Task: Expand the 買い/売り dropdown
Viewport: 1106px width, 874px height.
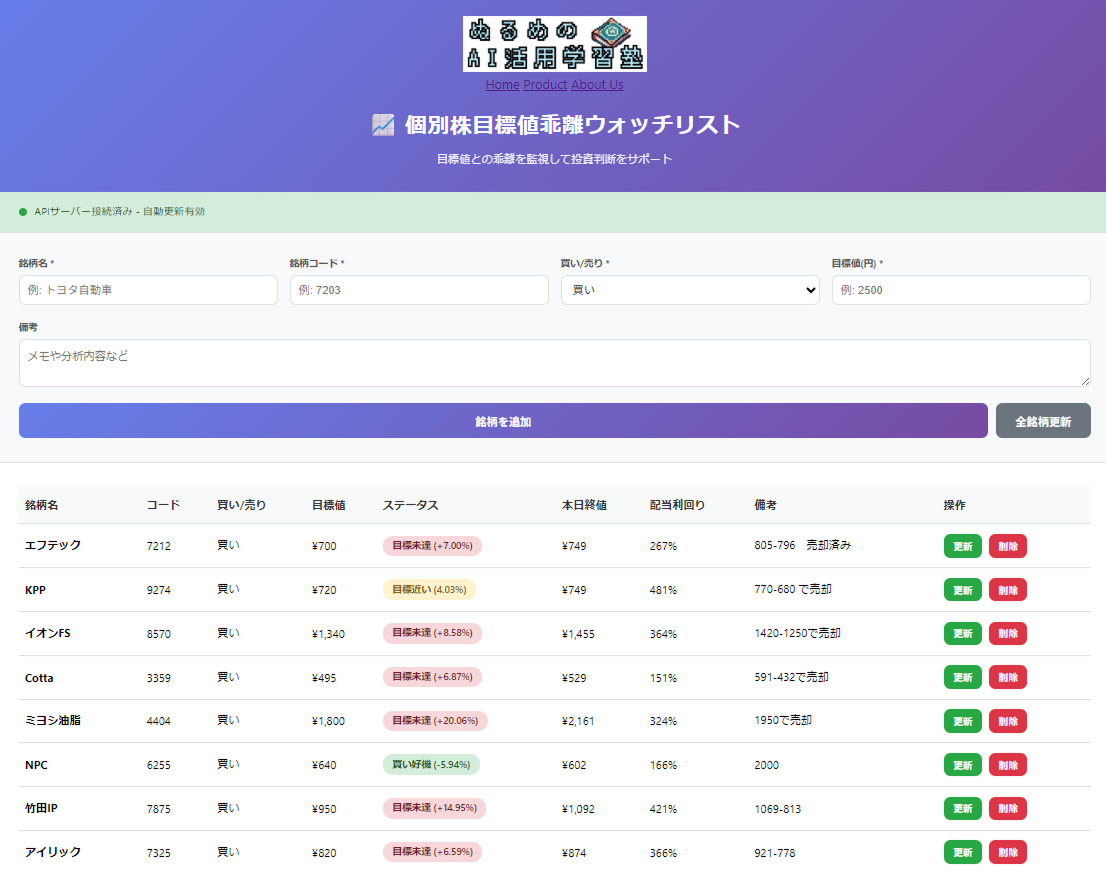Action: 690,290
